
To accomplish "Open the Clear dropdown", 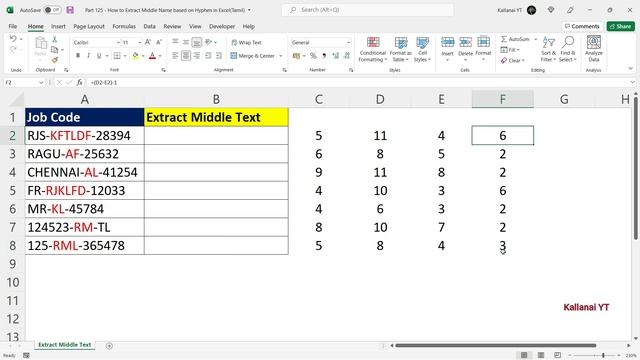I will pyautogui.click(x=513, y=60).
